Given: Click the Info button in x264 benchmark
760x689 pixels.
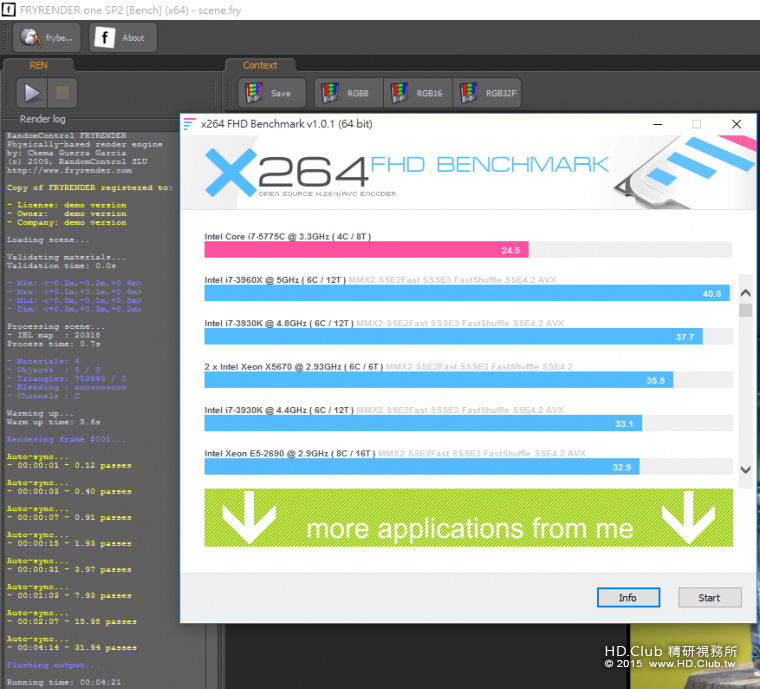Looking at the screenshot, I should [628, 597].
